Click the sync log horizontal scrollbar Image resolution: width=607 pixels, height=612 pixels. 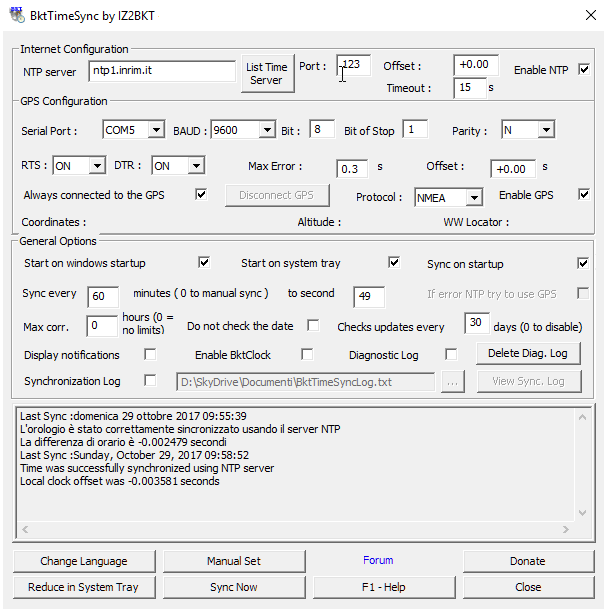point(298,530)
